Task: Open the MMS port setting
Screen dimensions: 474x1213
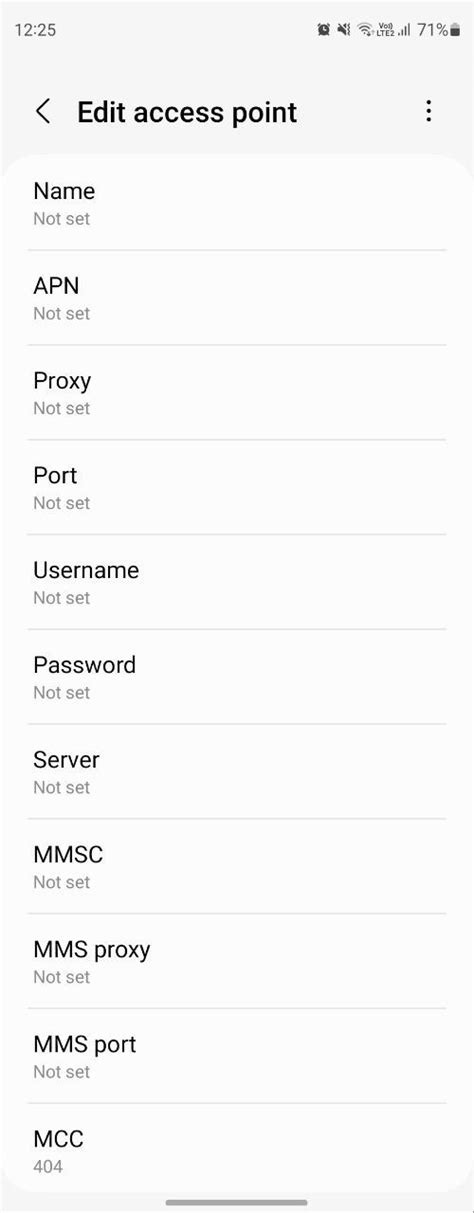Action: (237, 1056)
